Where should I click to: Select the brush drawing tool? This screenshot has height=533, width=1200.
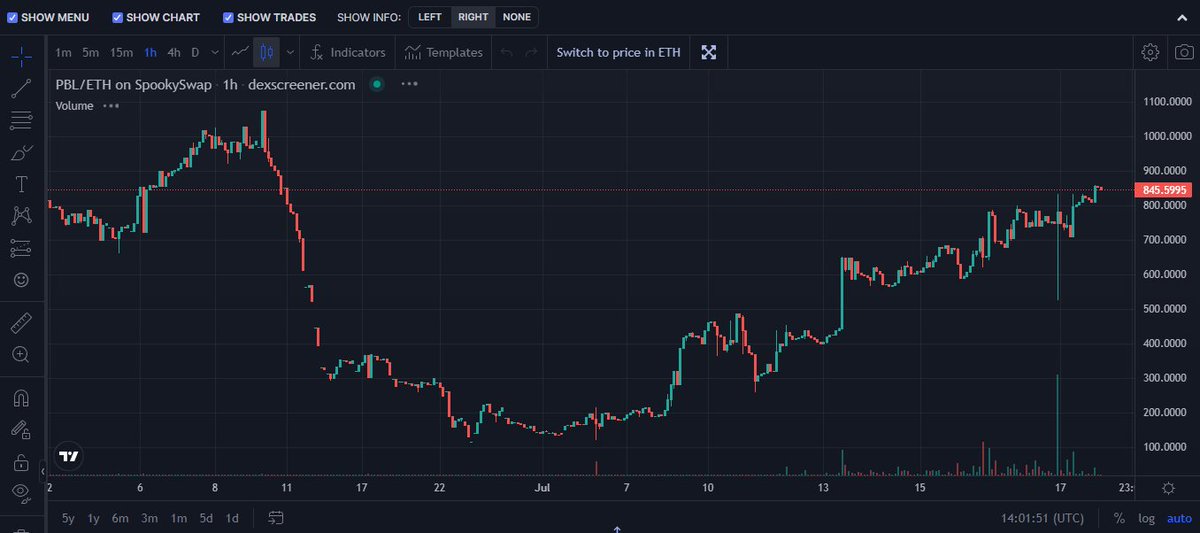(x=21, y=153)
